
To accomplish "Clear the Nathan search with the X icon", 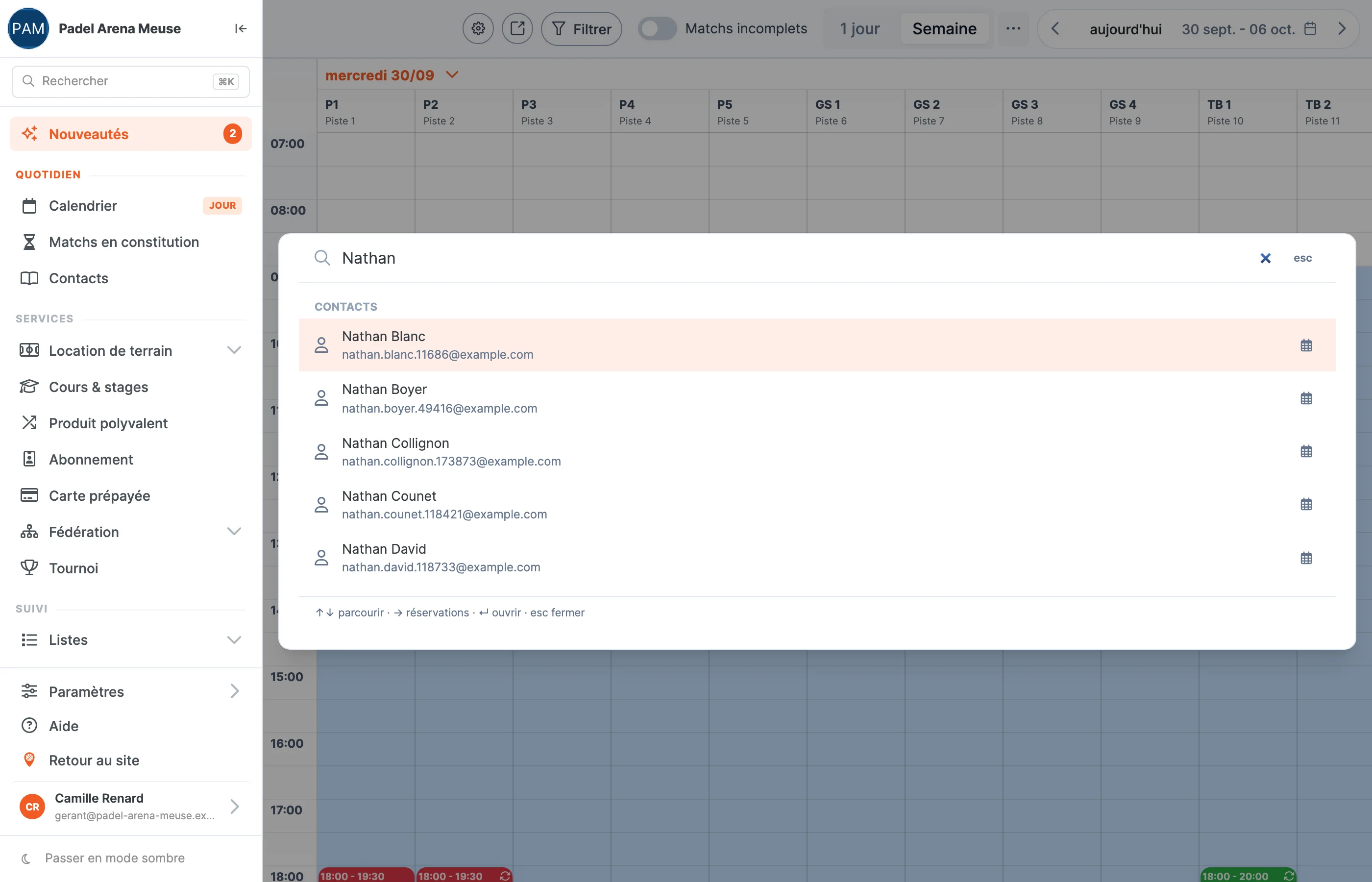I will click(1266, 258).
